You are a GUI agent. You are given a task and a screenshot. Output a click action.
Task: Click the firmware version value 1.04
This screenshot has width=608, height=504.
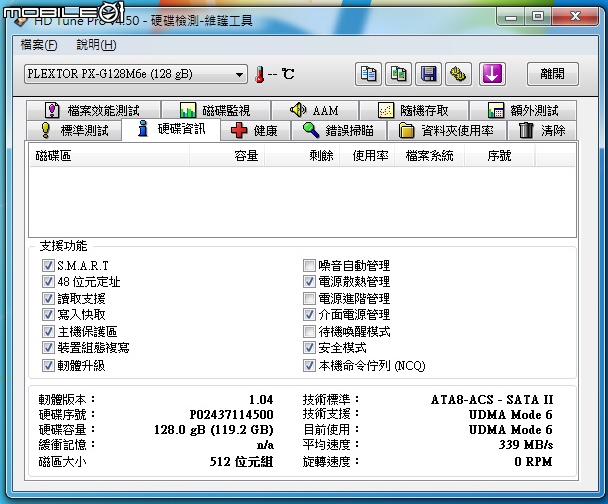coord(261,399)
